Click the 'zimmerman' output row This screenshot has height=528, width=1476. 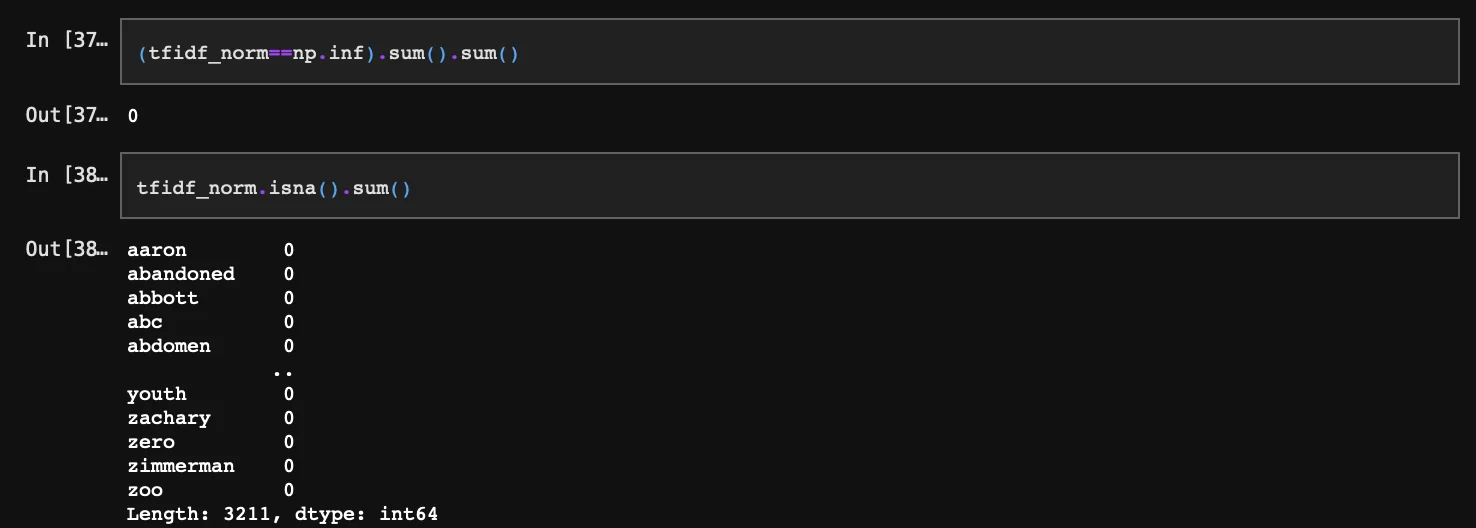[x=181, y=466]
